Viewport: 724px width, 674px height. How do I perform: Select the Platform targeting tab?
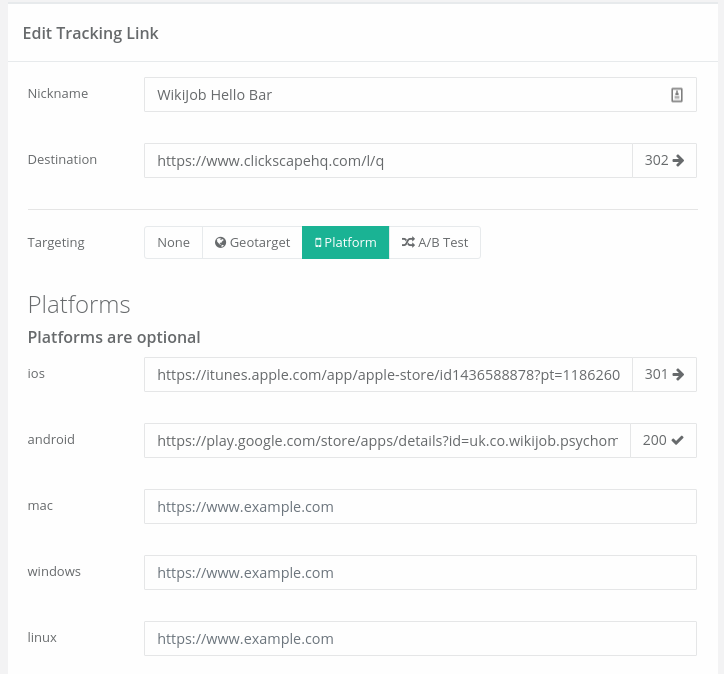[x=345, y=243]
